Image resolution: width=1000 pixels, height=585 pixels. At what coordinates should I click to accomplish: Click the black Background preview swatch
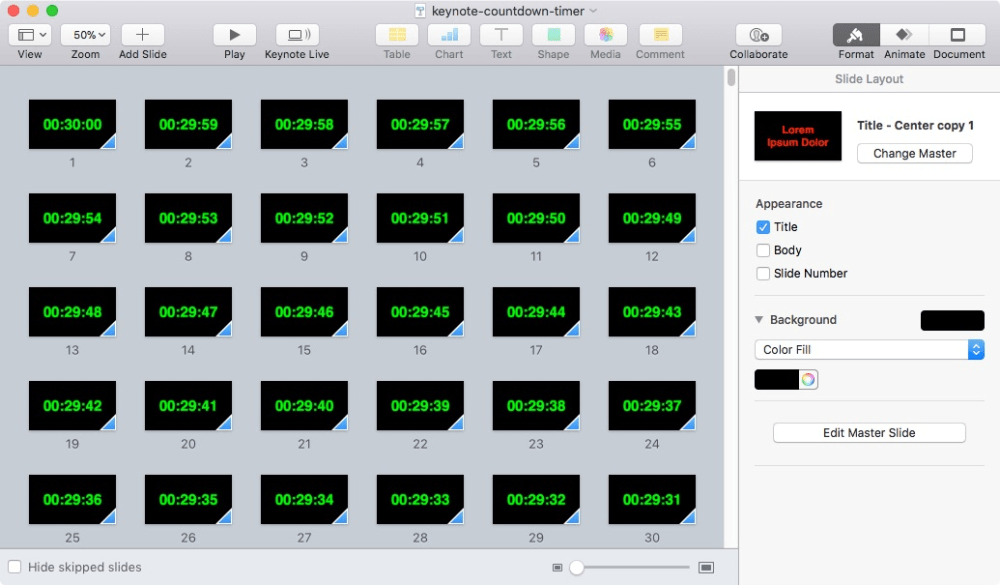tap(952, 320)
